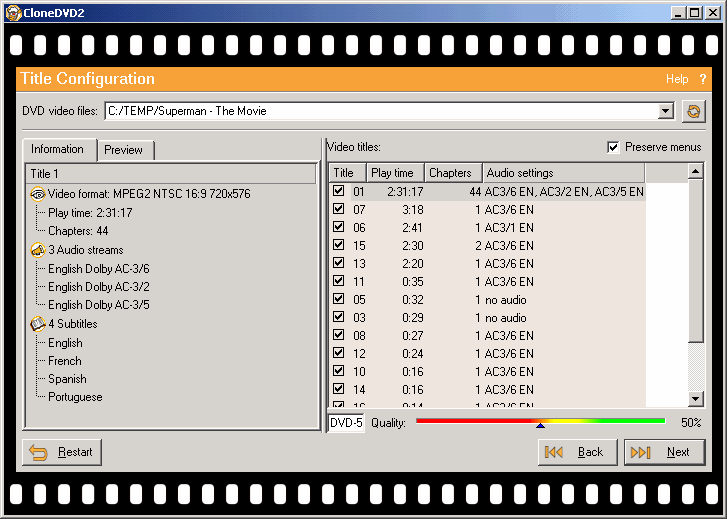Click the CloneDVD2 sheep icon in title bar
The width and height of the screenshot is (727, 519).
pos(11,12)
